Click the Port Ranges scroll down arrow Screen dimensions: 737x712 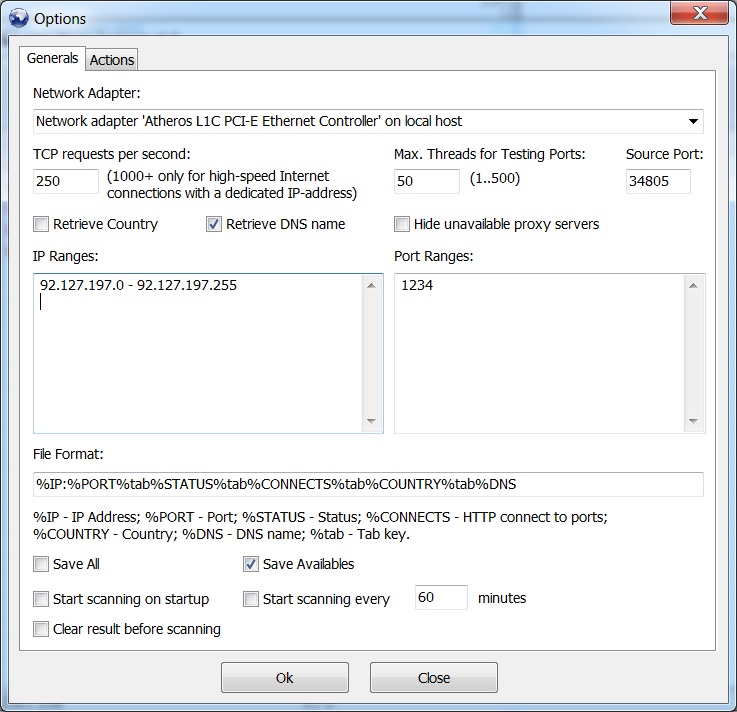(x=693, y=421)
